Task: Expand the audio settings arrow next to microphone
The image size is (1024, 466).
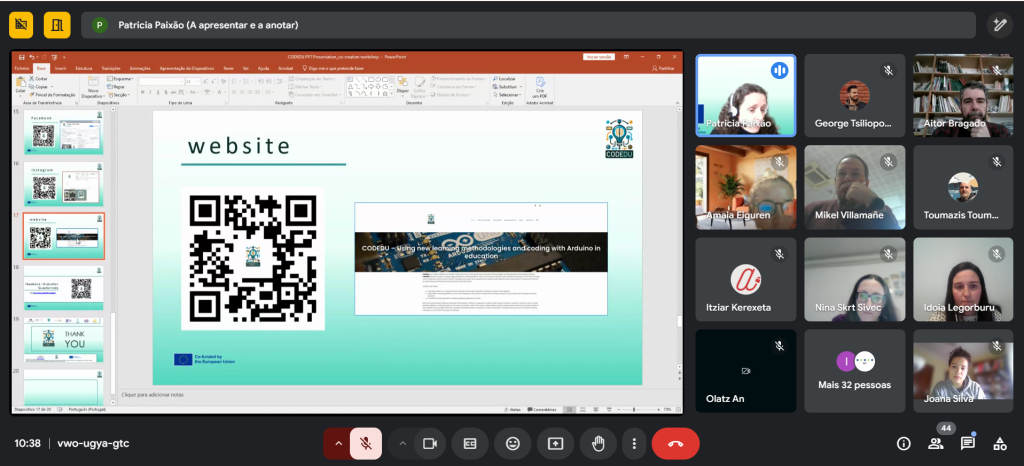Action: (x=338, y=443)
